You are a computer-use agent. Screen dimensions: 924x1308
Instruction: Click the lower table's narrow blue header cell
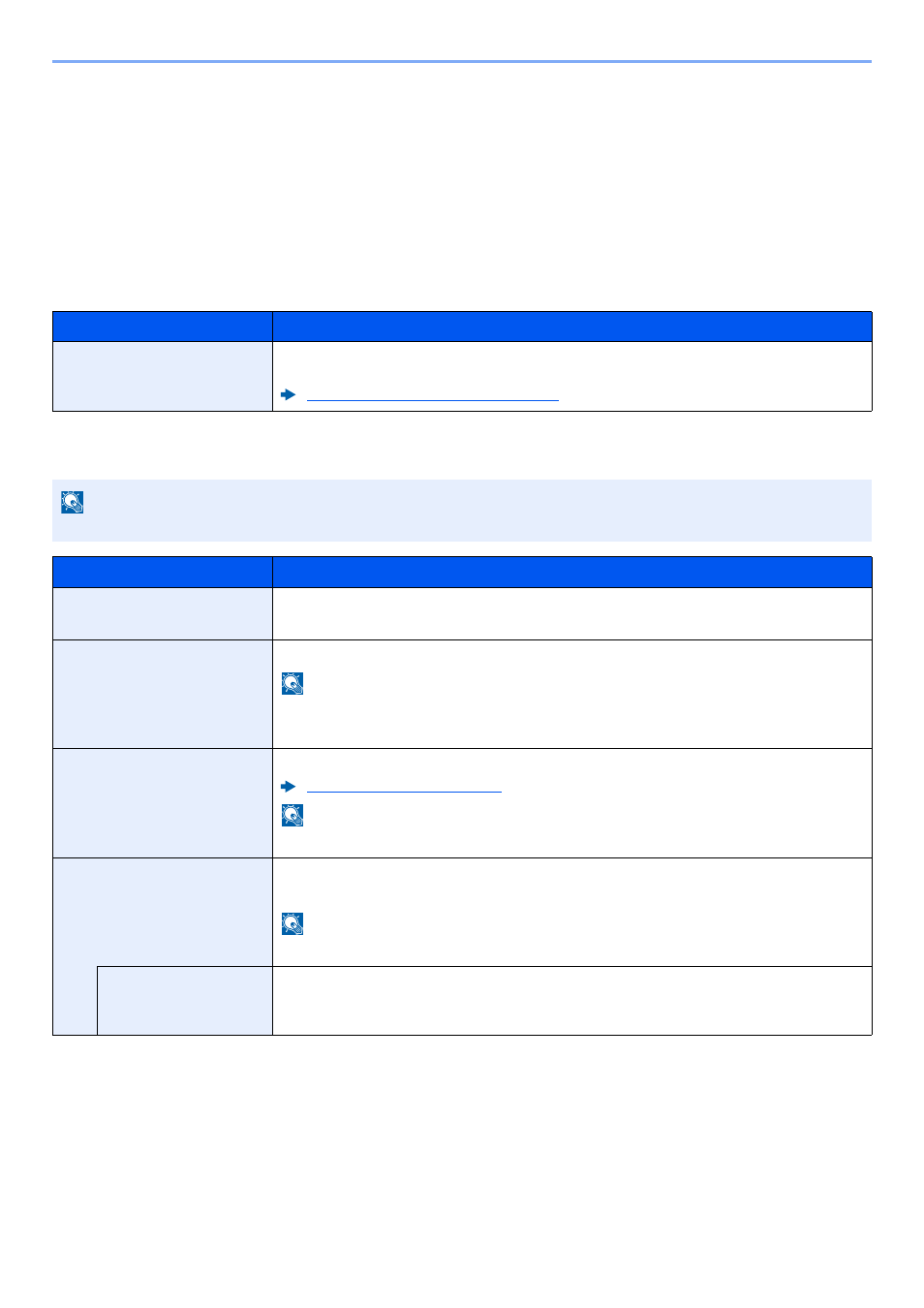coord(163,572)
